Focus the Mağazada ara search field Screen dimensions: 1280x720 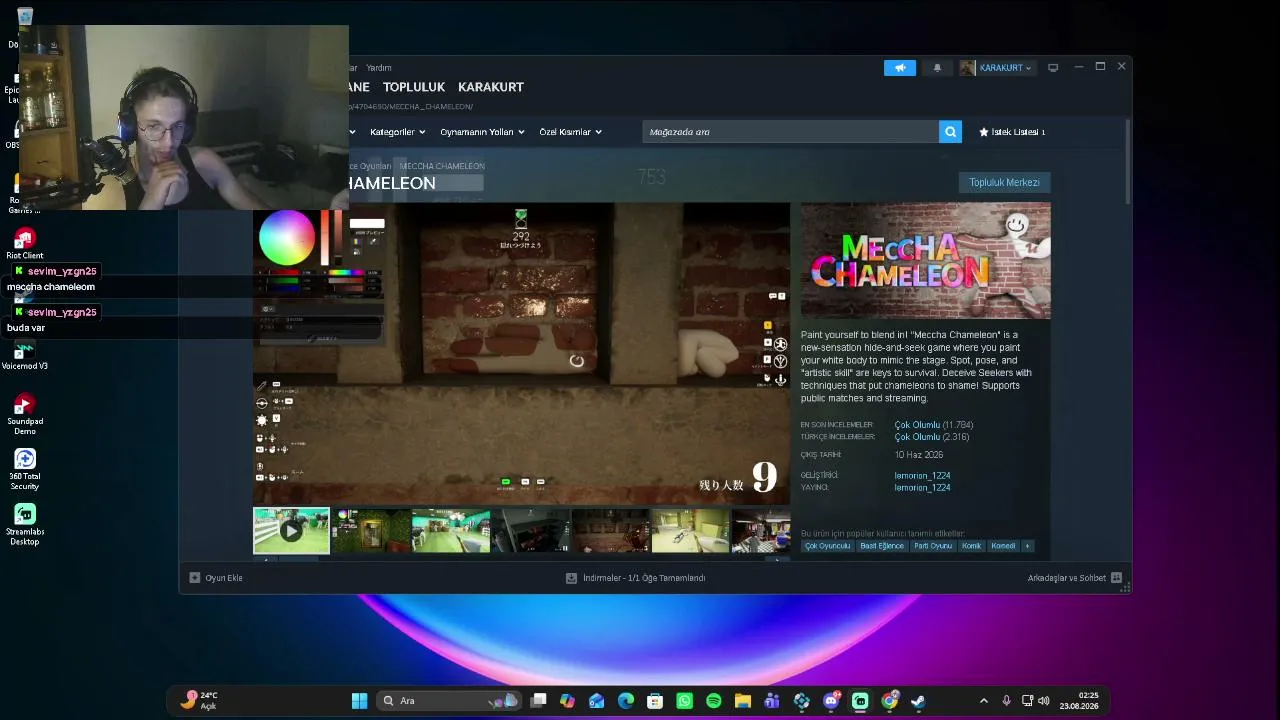791,132
